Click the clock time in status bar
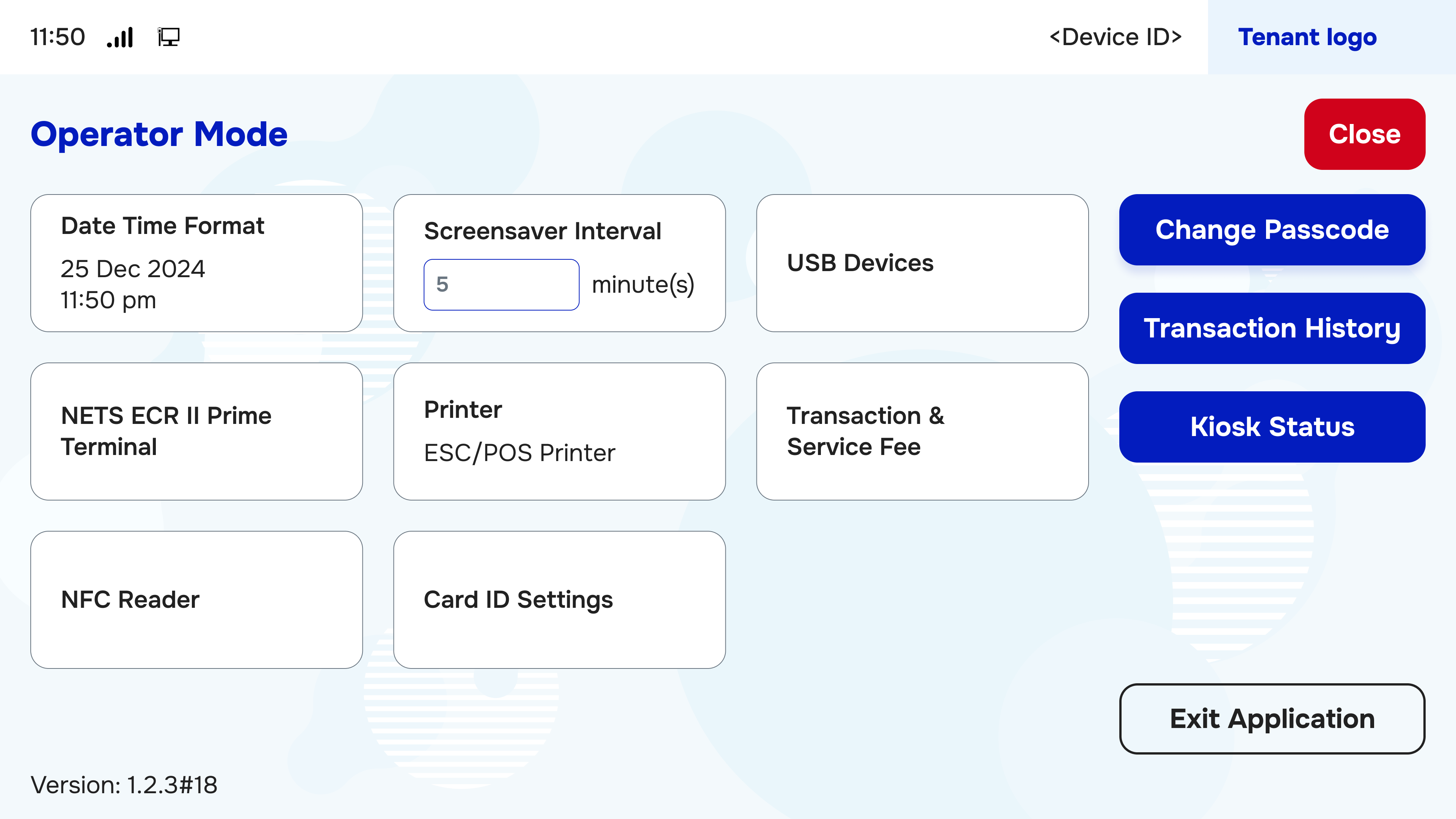 [57, 37]
